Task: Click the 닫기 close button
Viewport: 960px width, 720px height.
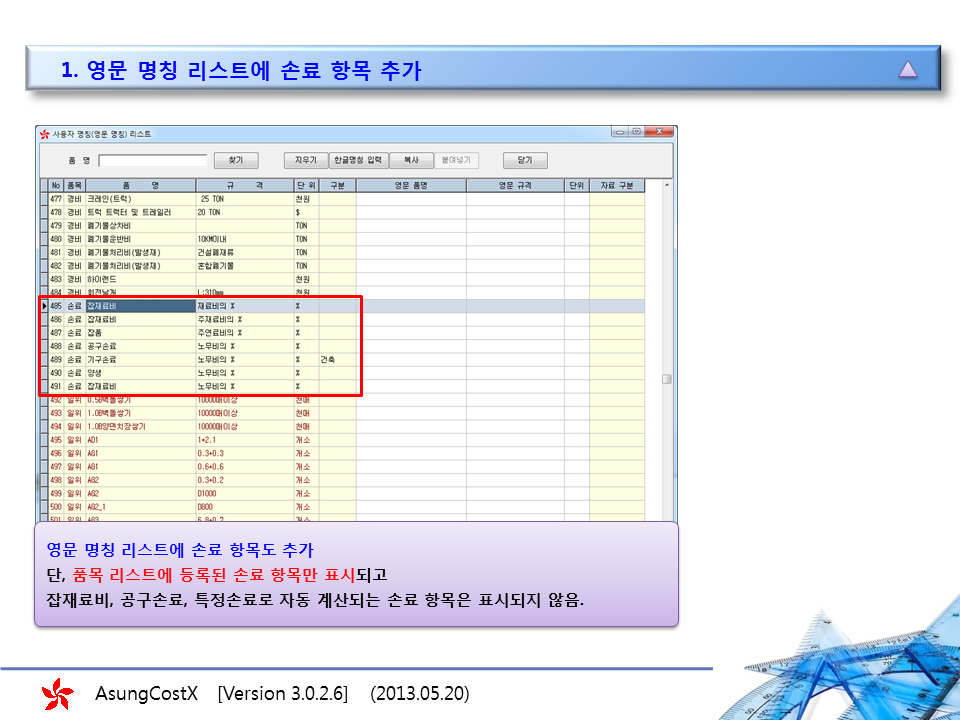Action: [x=524, y=160]
